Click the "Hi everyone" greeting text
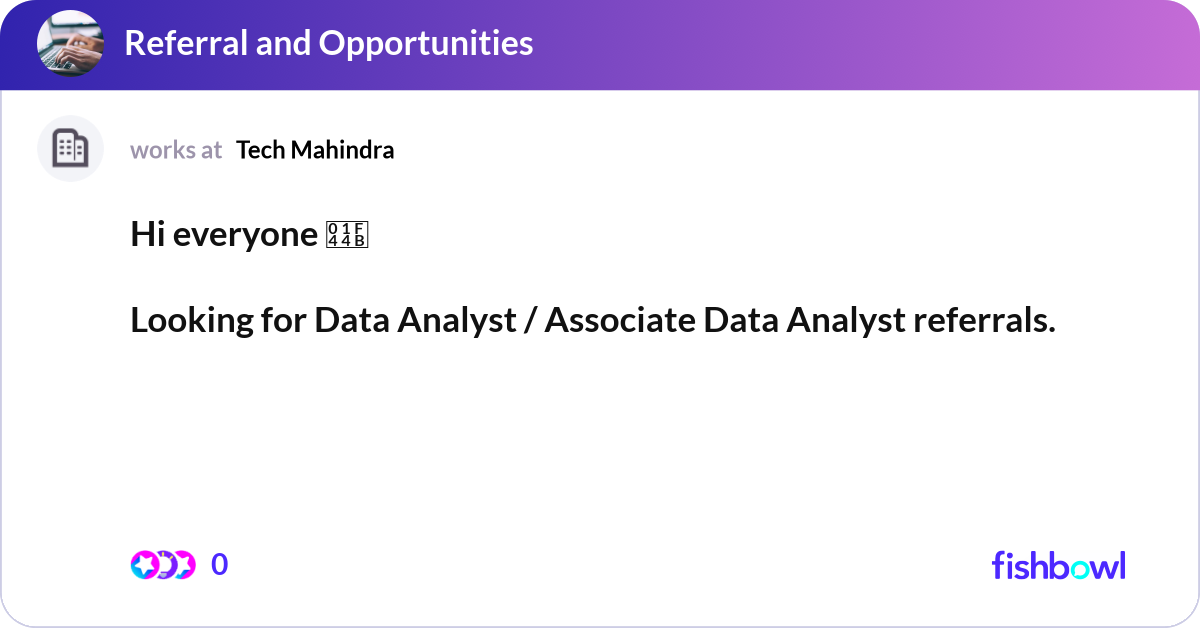The image size is (1200, 628). tap(223, 235)
